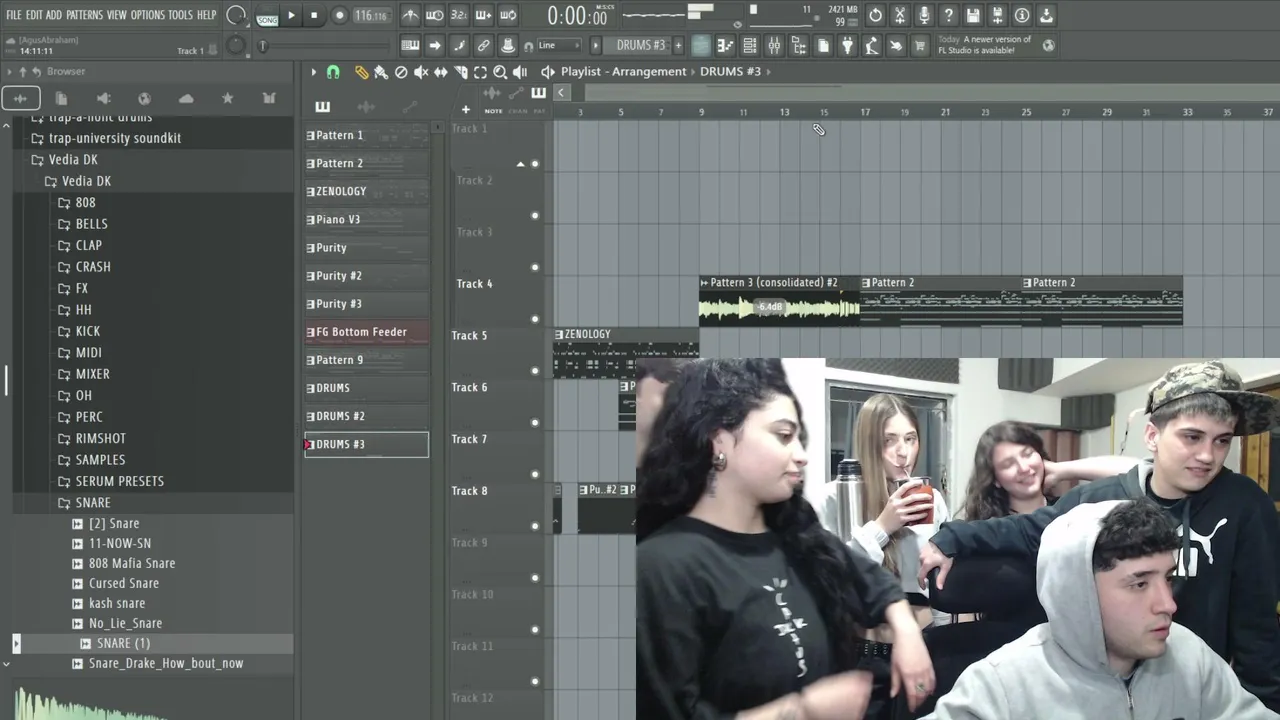Select the Select tool in playlist
The height and width of the screenshot is (720, 1280).
480,72
